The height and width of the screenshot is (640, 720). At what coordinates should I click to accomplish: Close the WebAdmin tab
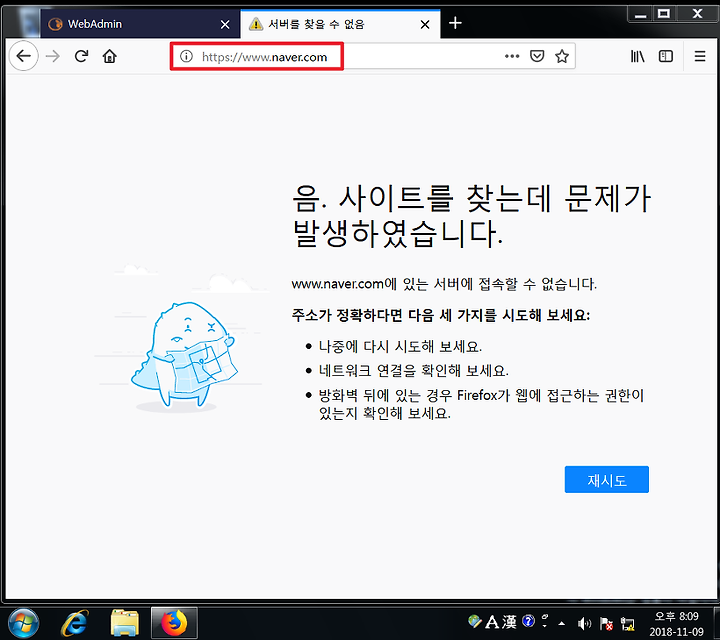(x=225, y=24)
